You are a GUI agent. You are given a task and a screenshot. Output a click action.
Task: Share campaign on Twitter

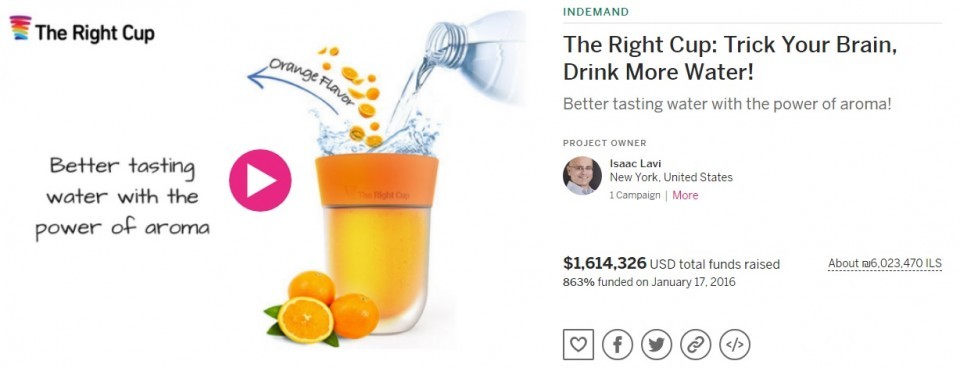pos(656,345)
